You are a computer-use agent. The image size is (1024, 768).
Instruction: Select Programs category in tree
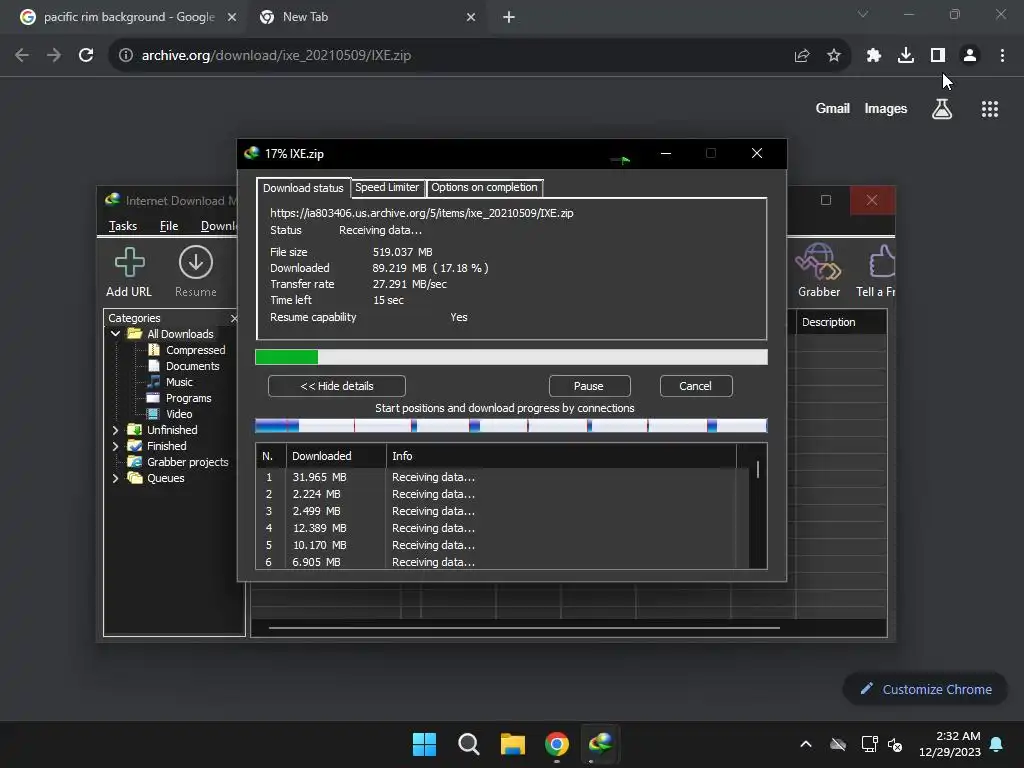[x=188, y=398]
